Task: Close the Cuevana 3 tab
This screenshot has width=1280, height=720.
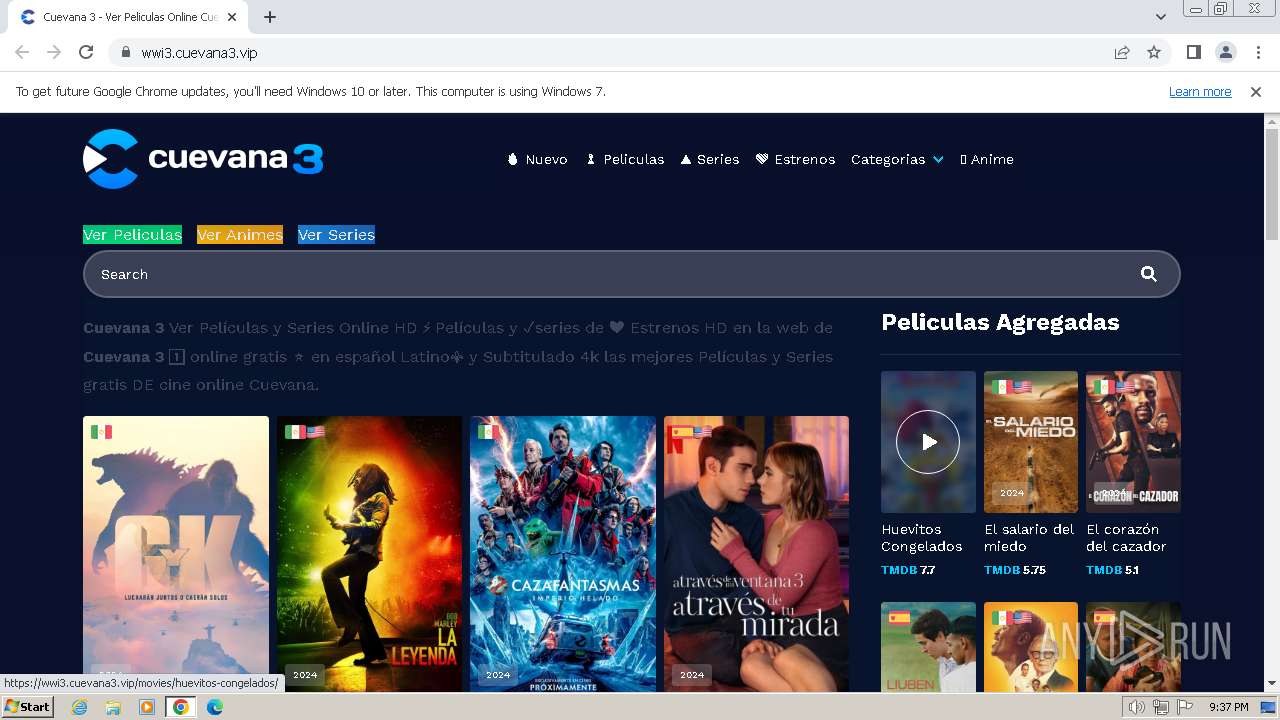Action: [231, 17]
